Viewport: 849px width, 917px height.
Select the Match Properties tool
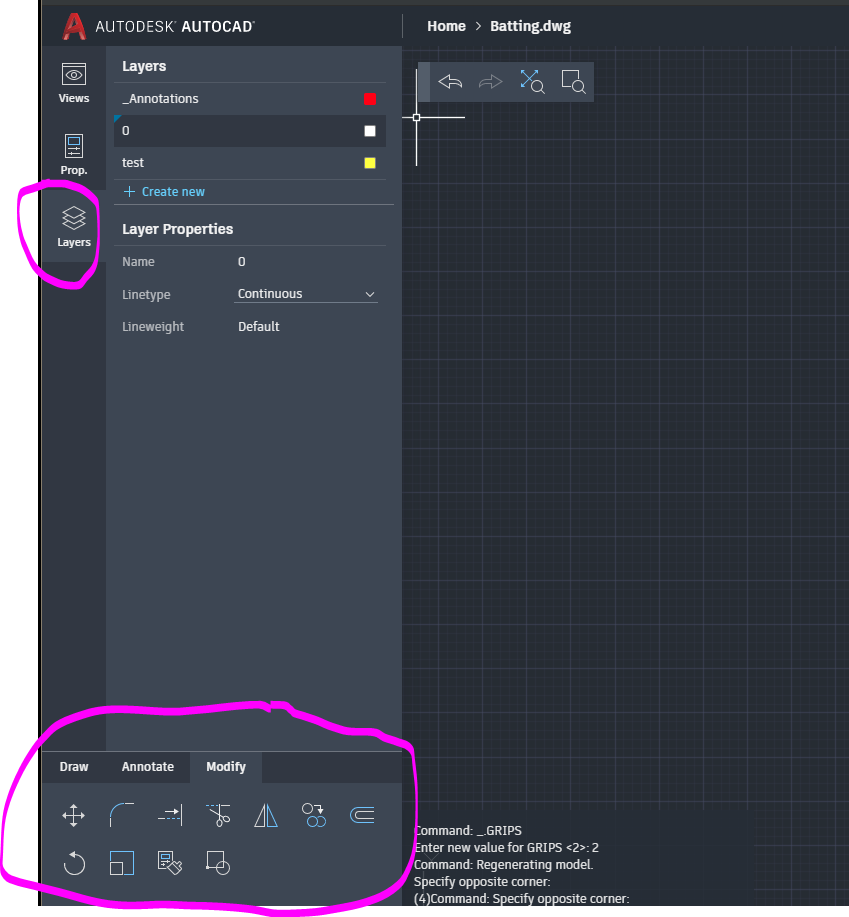(169, 863)
